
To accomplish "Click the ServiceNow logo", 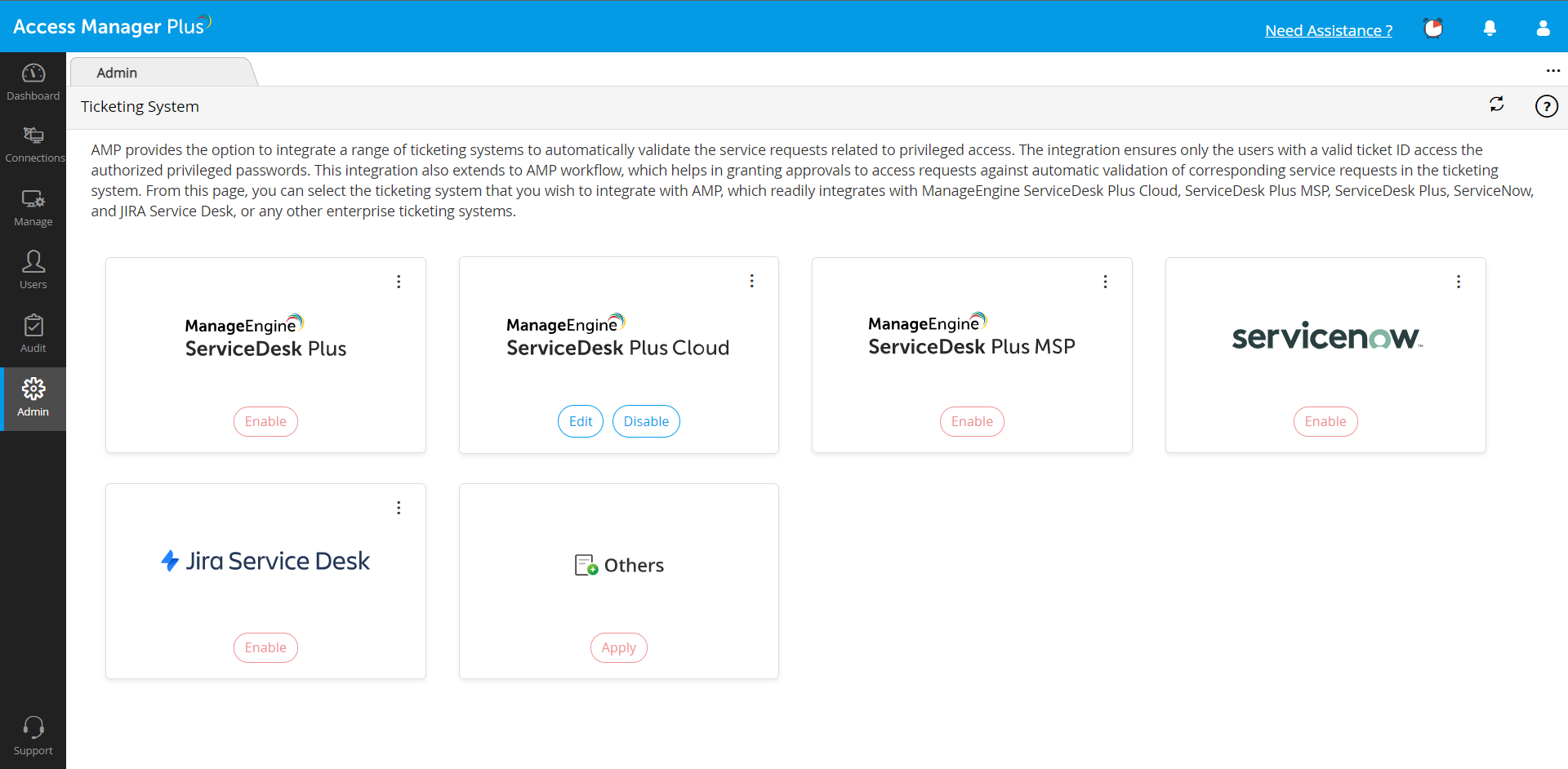I will click(1327, 336).
